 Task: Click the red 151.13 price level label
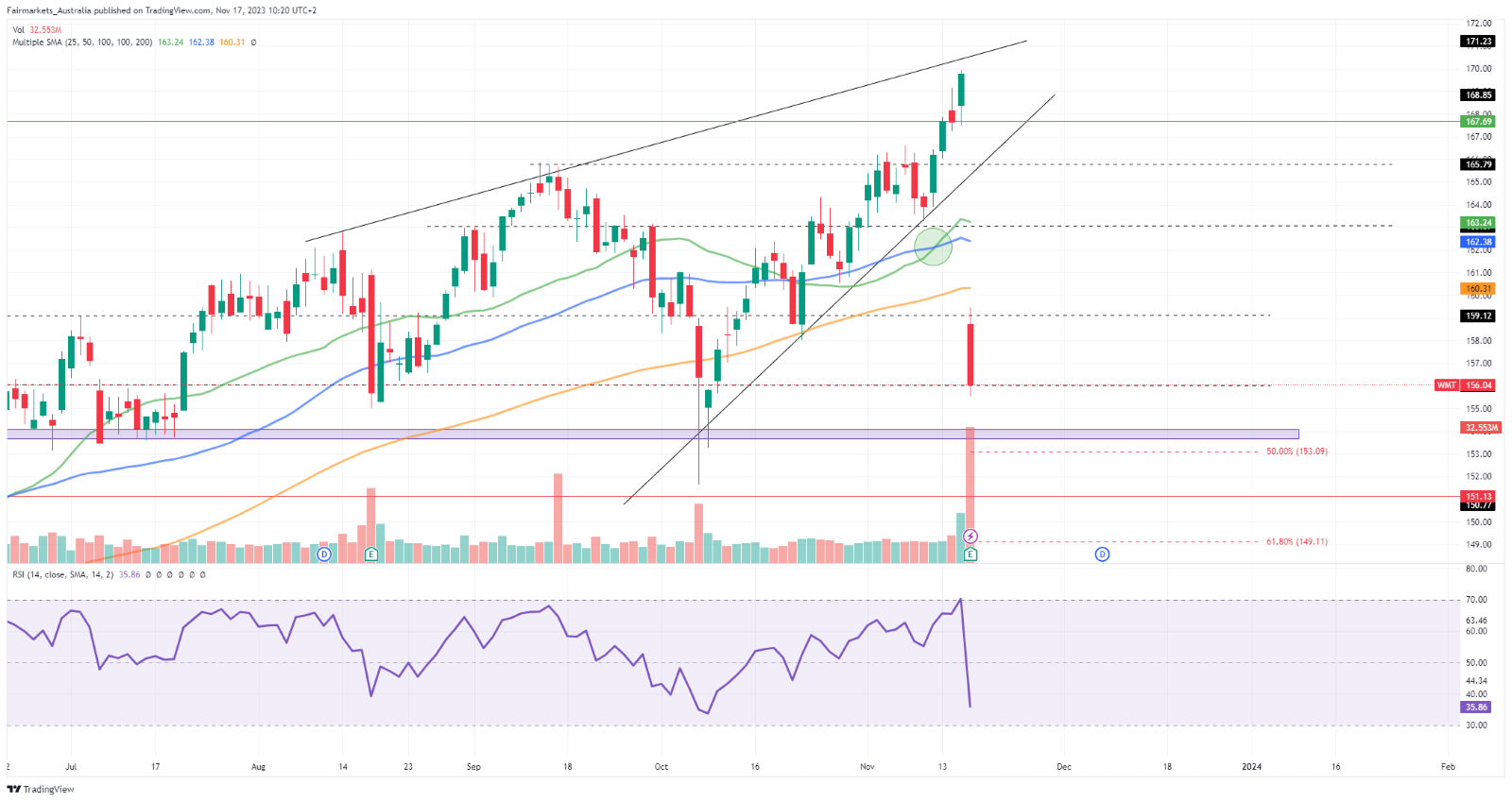pos(1478,496)
